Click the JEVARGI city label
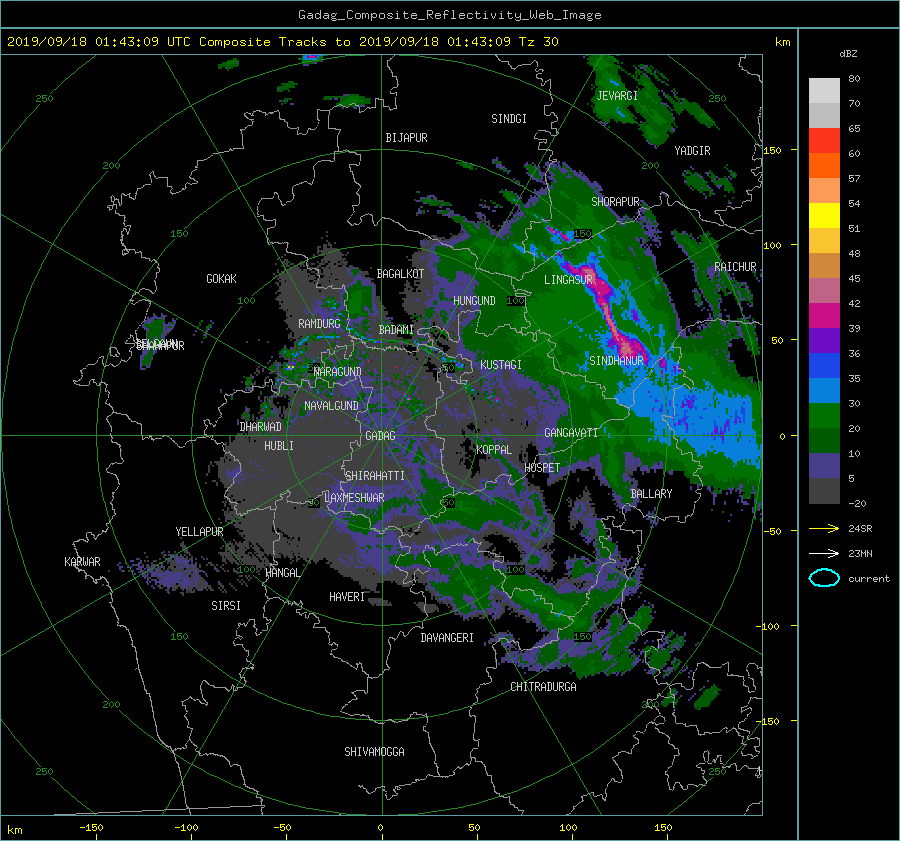 click(x=617, y=96)
